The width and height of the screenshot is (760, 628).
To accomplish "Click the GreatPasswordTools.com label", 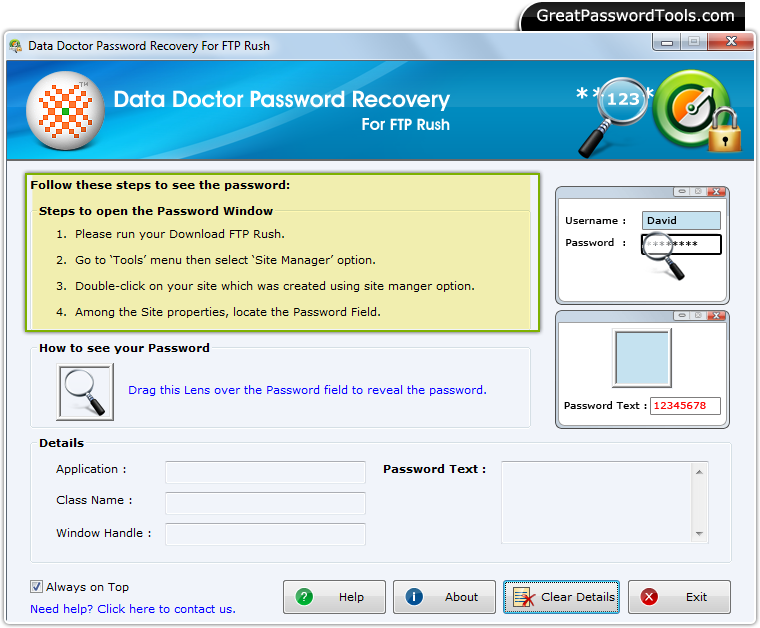I will point(635,16).
